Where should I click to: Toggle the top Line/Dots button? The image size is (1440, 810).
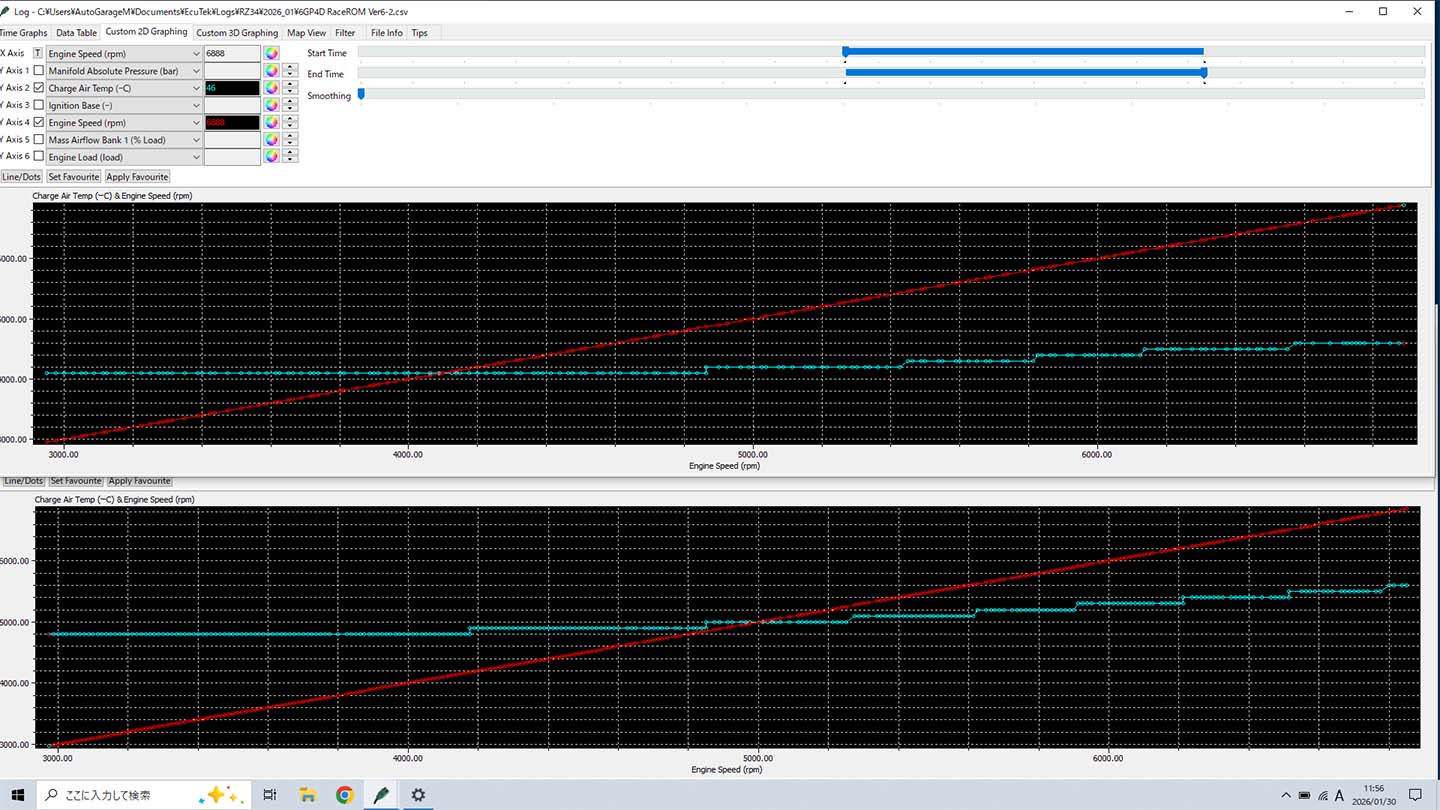(22, 177)
